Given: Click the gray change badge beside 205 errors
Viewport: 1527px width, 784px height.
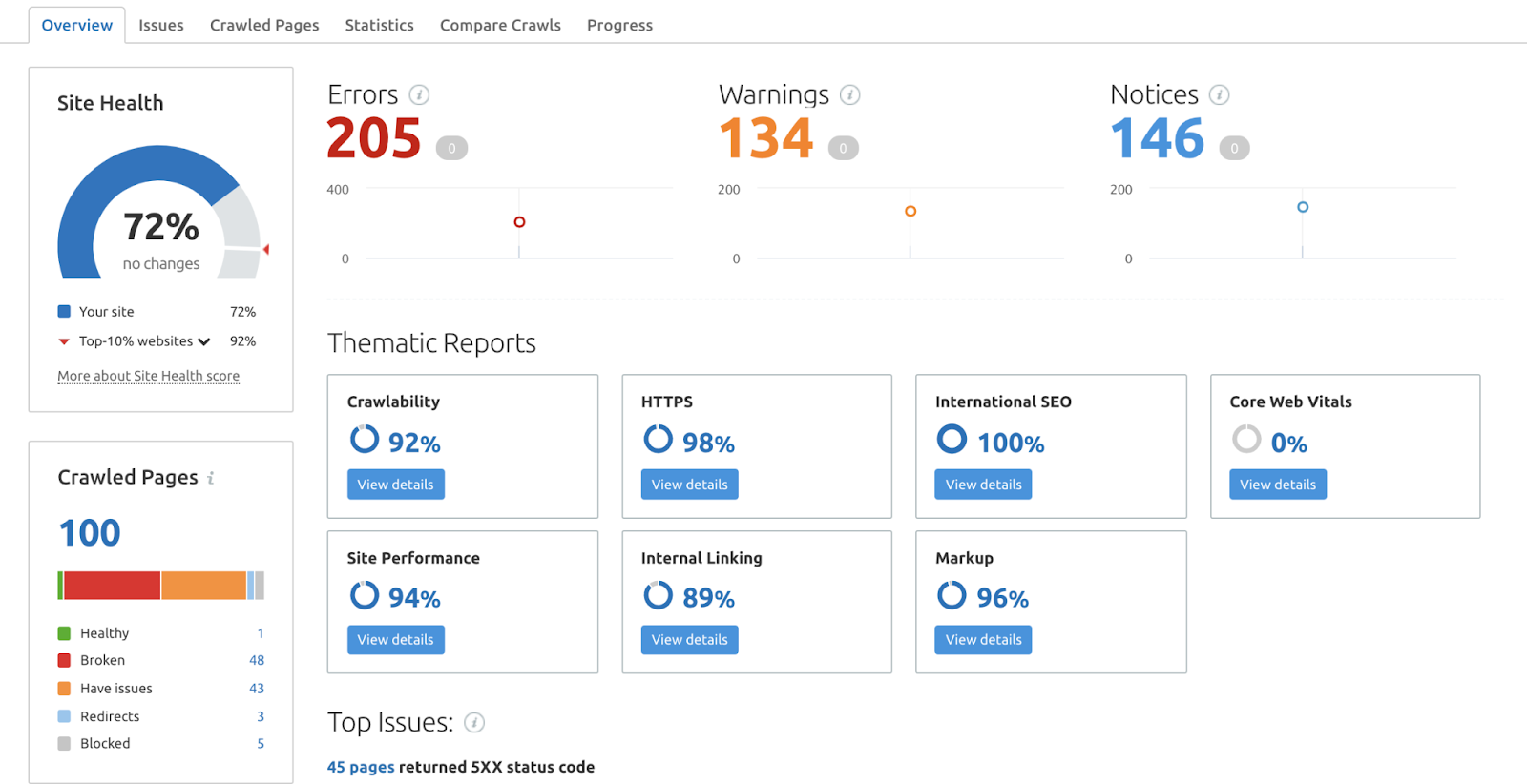Looking at the screenshot, I should coord(451,148).
